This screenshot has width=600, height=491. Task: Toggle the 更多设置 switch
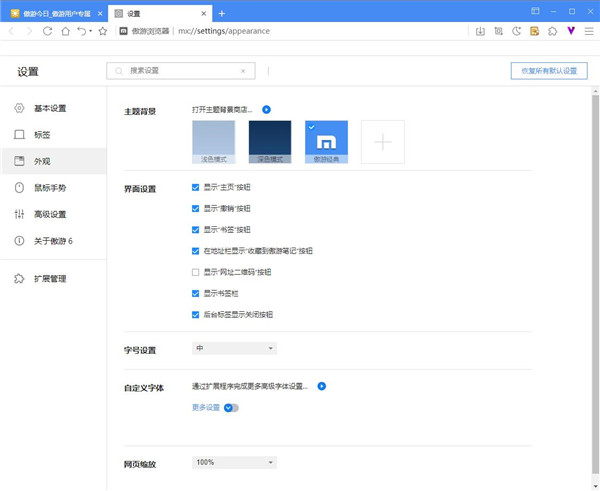(x=232, y=408)
